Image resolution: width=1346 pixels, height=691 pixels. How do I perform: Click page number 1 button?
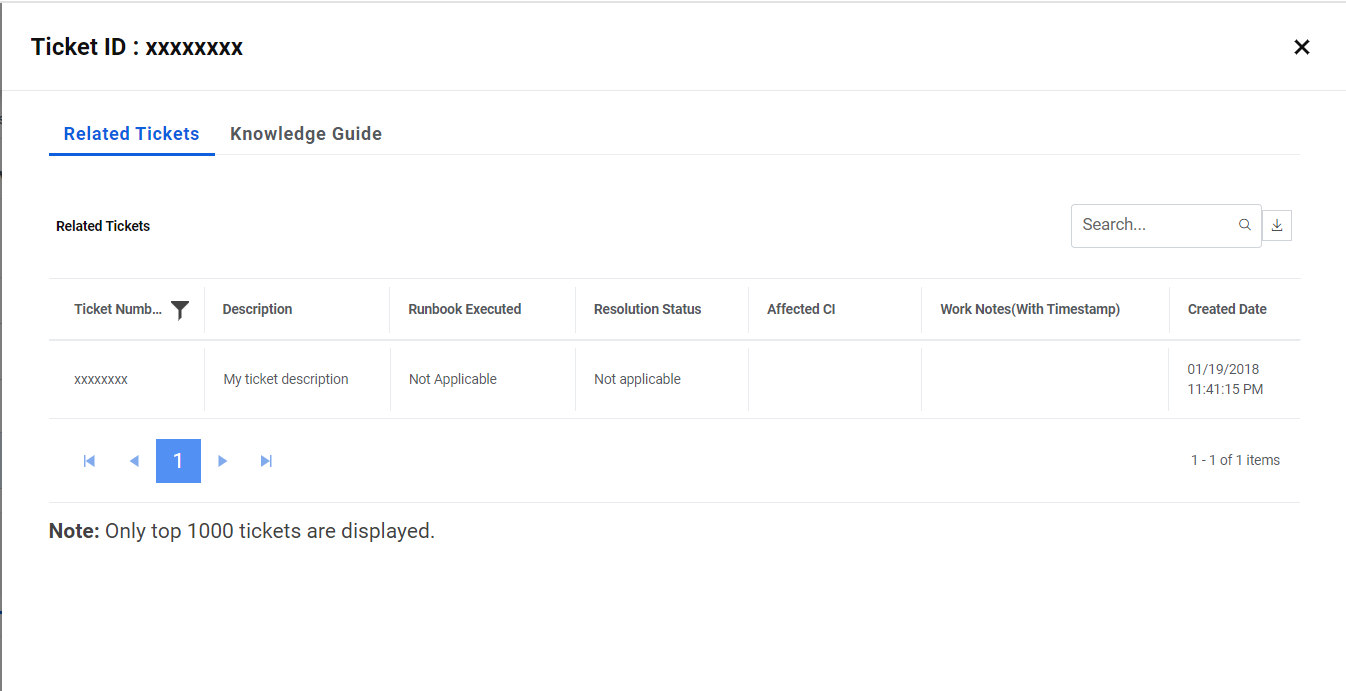[x=178, y=461]
